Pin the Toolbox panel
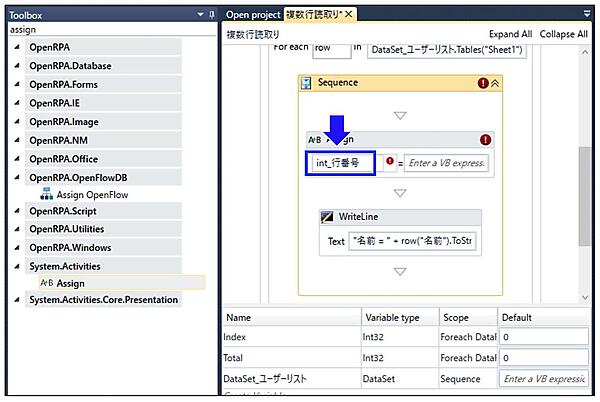The height and width of the screenshot is (402, 600). coord(210,15)
